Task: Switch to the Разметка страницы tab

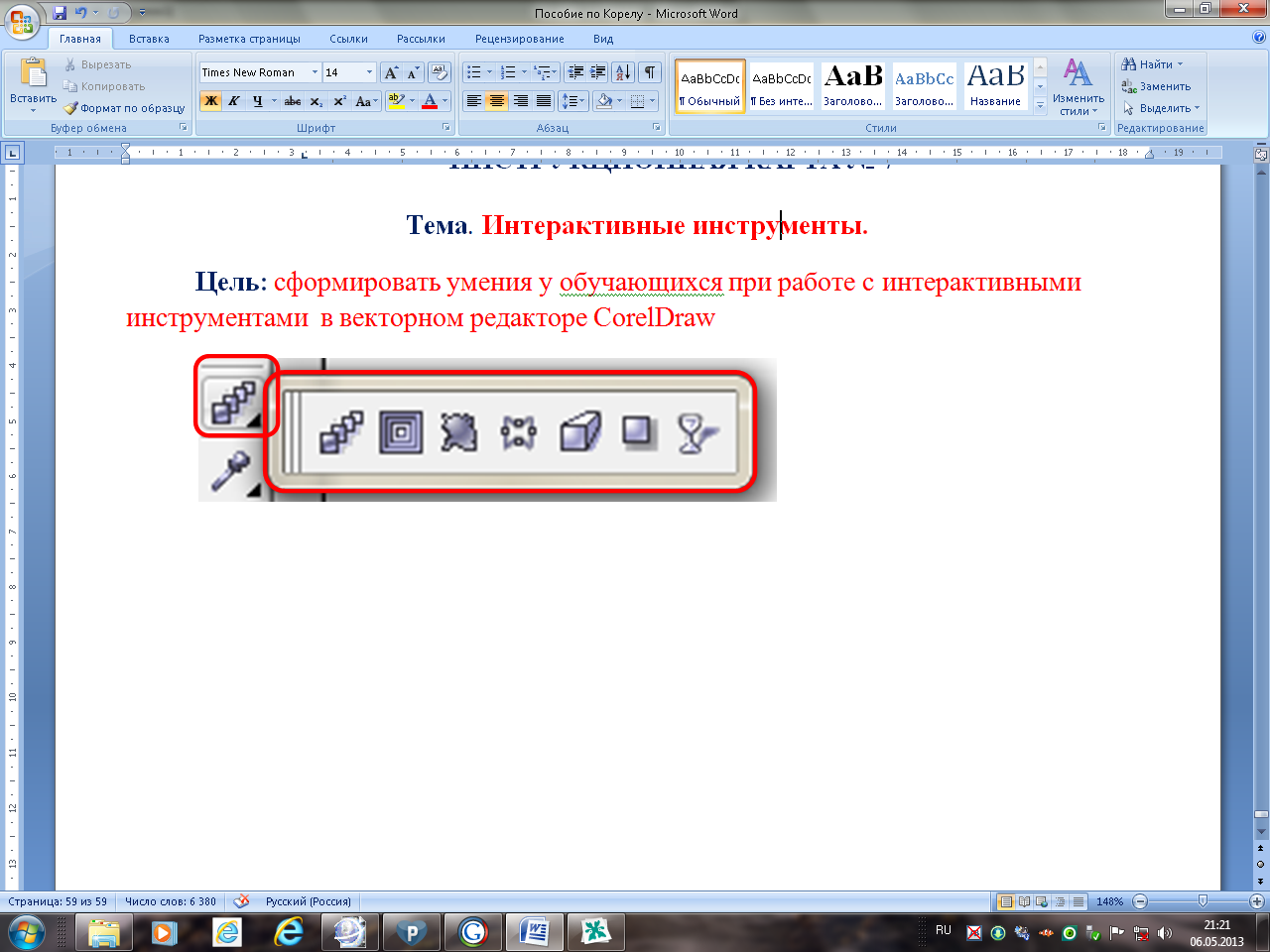Action: click(x=249, y=39)
